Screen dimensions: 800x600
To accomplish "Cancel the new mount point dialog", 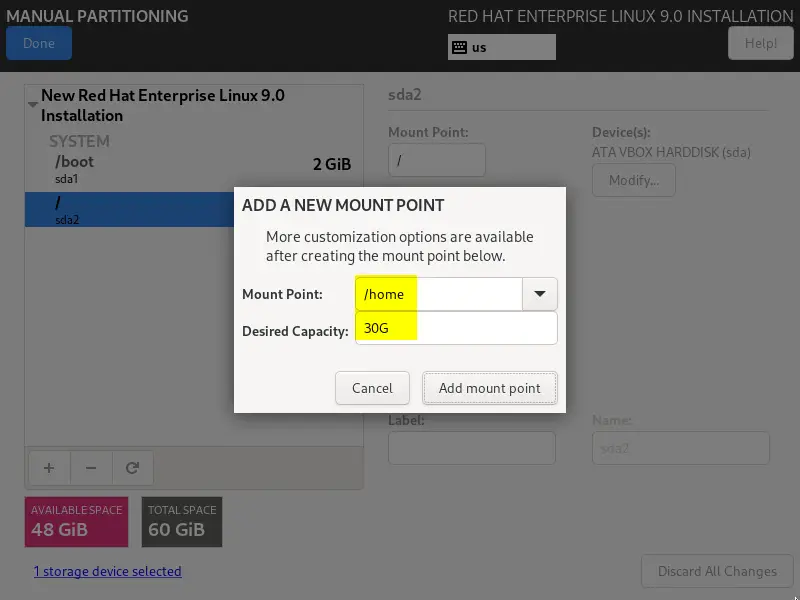I will [x=372, y=388].
